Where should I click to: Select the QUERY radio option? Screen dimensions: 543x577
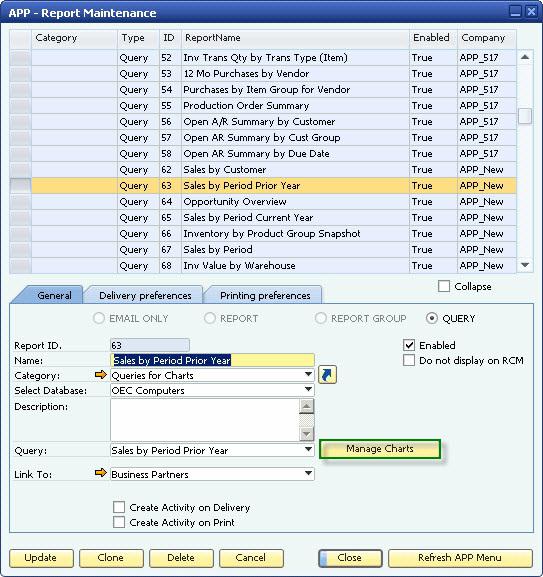coord(432,318)
